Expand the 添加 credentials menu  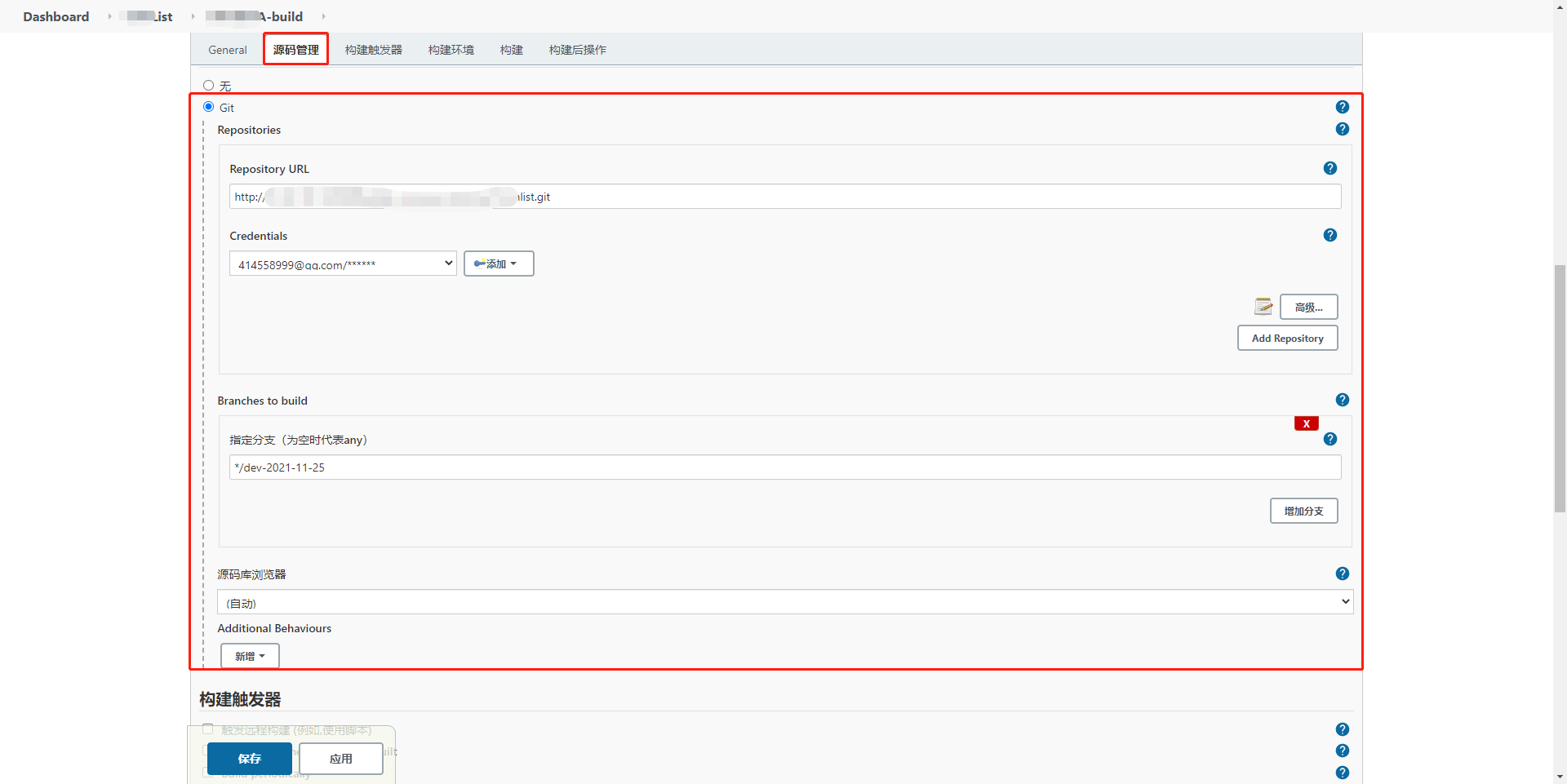point(499,264)
